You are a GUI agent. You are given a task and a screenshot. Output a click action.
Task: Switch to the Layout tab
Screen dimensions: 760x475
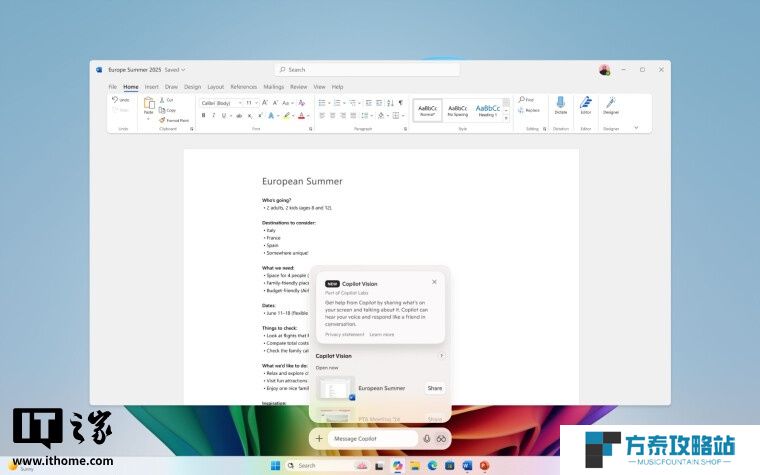pos(216,87)
